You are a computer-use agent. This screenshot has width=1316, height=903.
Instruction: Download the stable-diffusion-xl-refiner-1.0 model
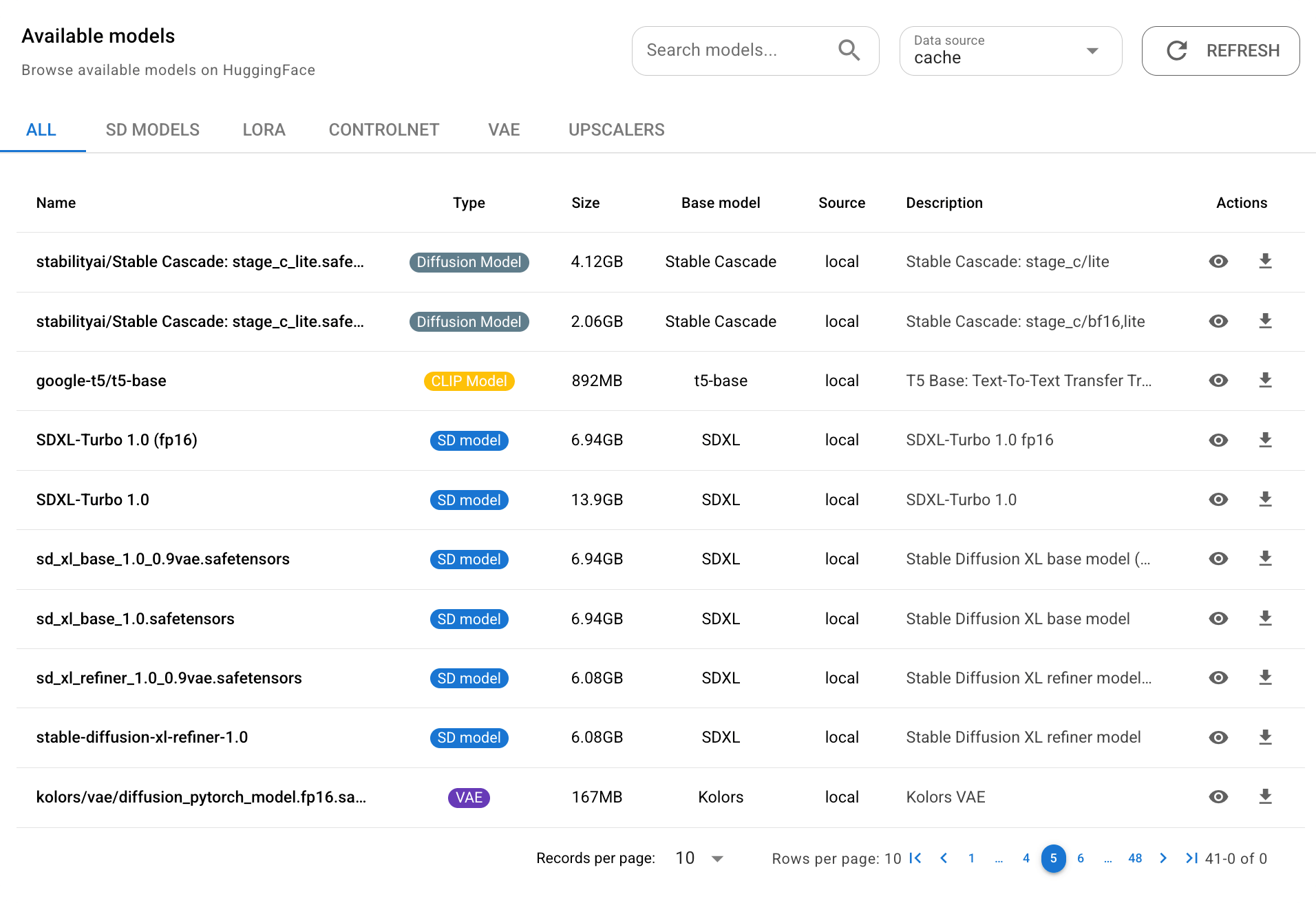coord(1266,737)
